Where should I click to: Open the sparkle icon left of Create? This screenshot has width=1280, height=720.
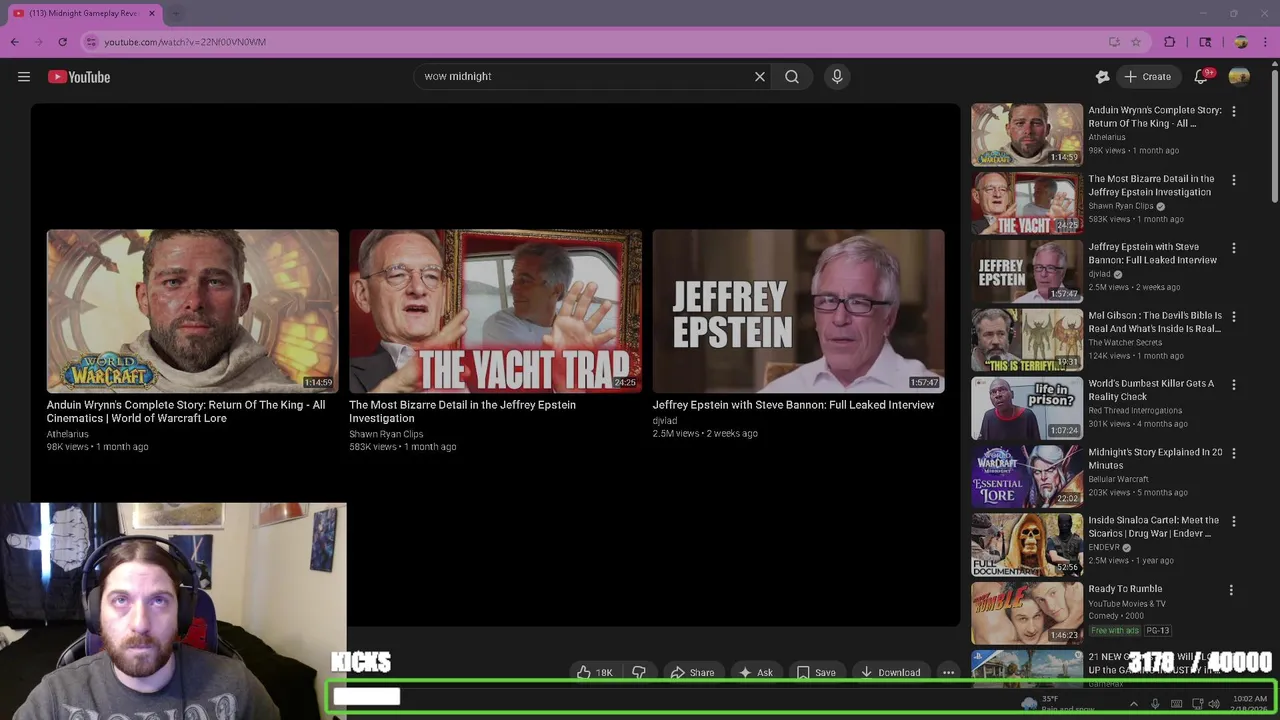(1102, 77)
